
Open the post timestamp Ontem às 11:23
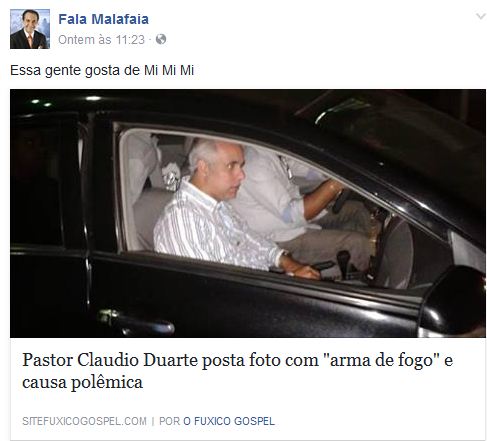[101, 40]
